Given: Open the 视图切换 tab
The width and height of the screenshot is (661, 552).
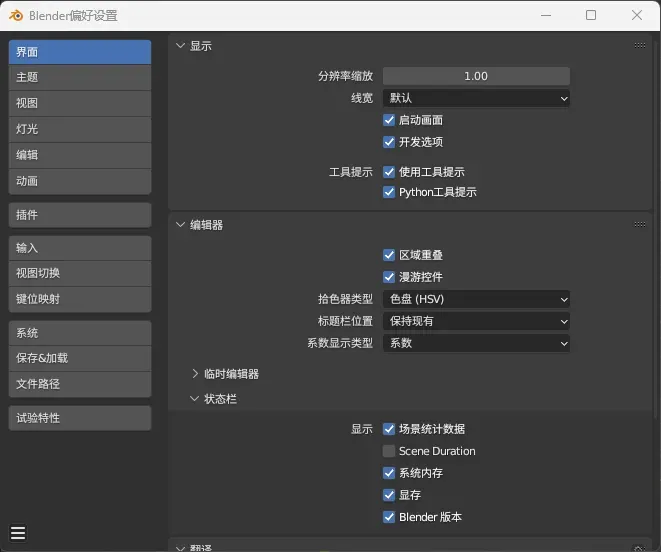Looking at the screenshot, I should coord(80,274).
